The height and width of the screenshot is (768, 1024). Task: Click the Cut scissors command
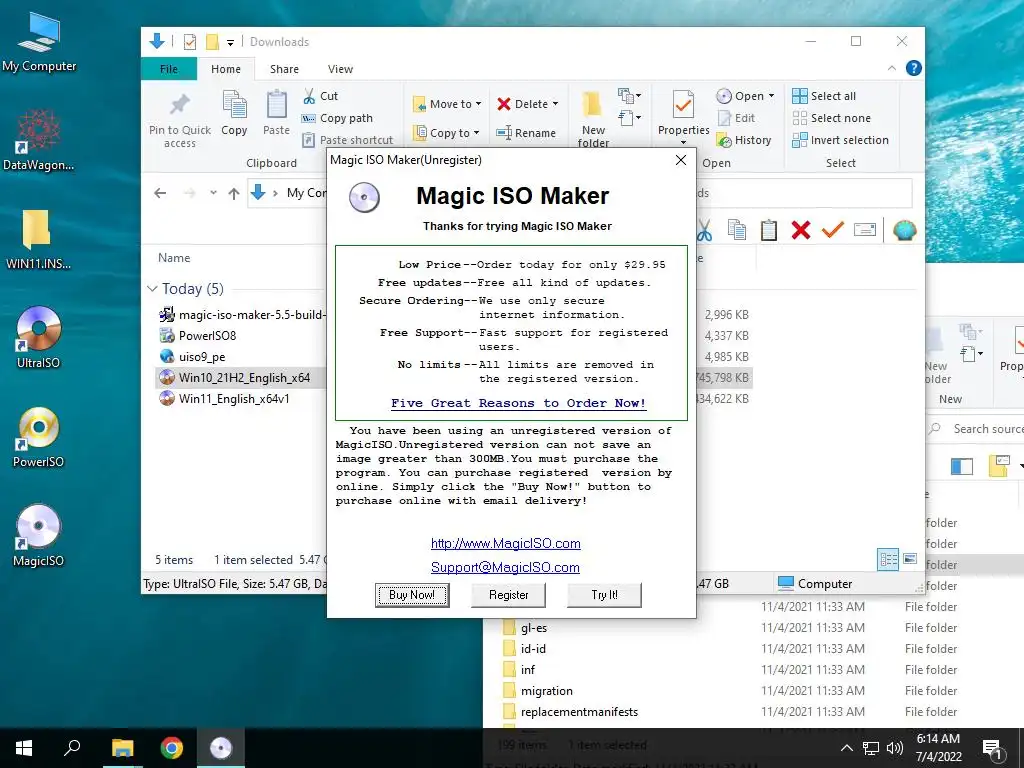click(321, 96)
